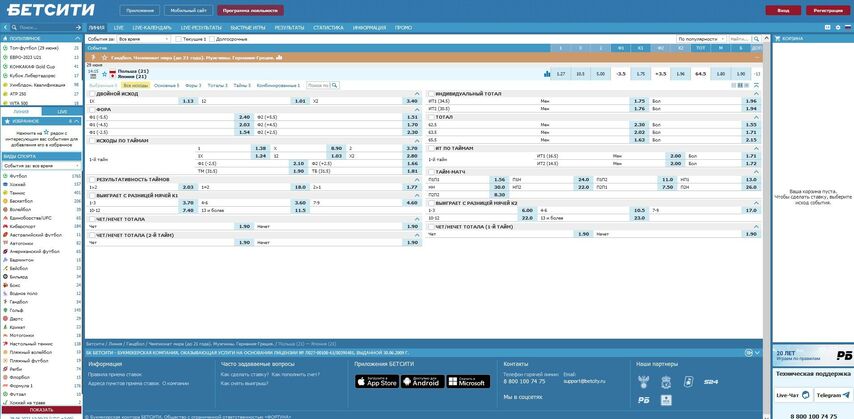Collapse the Тотал market section
The image size is (854, 419).
[756, 117]
